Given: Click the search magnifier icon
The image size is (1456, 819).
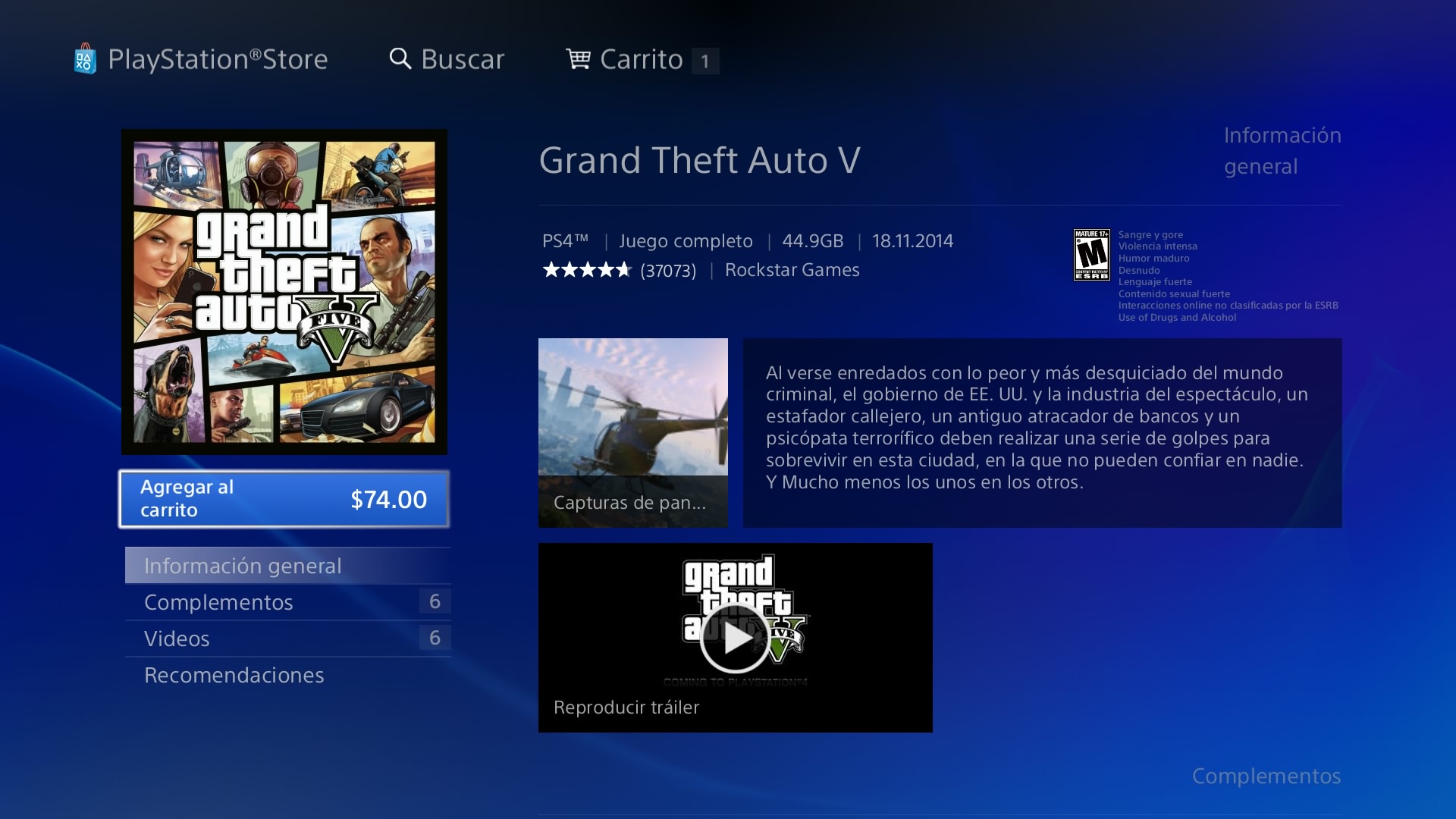Looking at the screenshot, I should coord(400,58).
